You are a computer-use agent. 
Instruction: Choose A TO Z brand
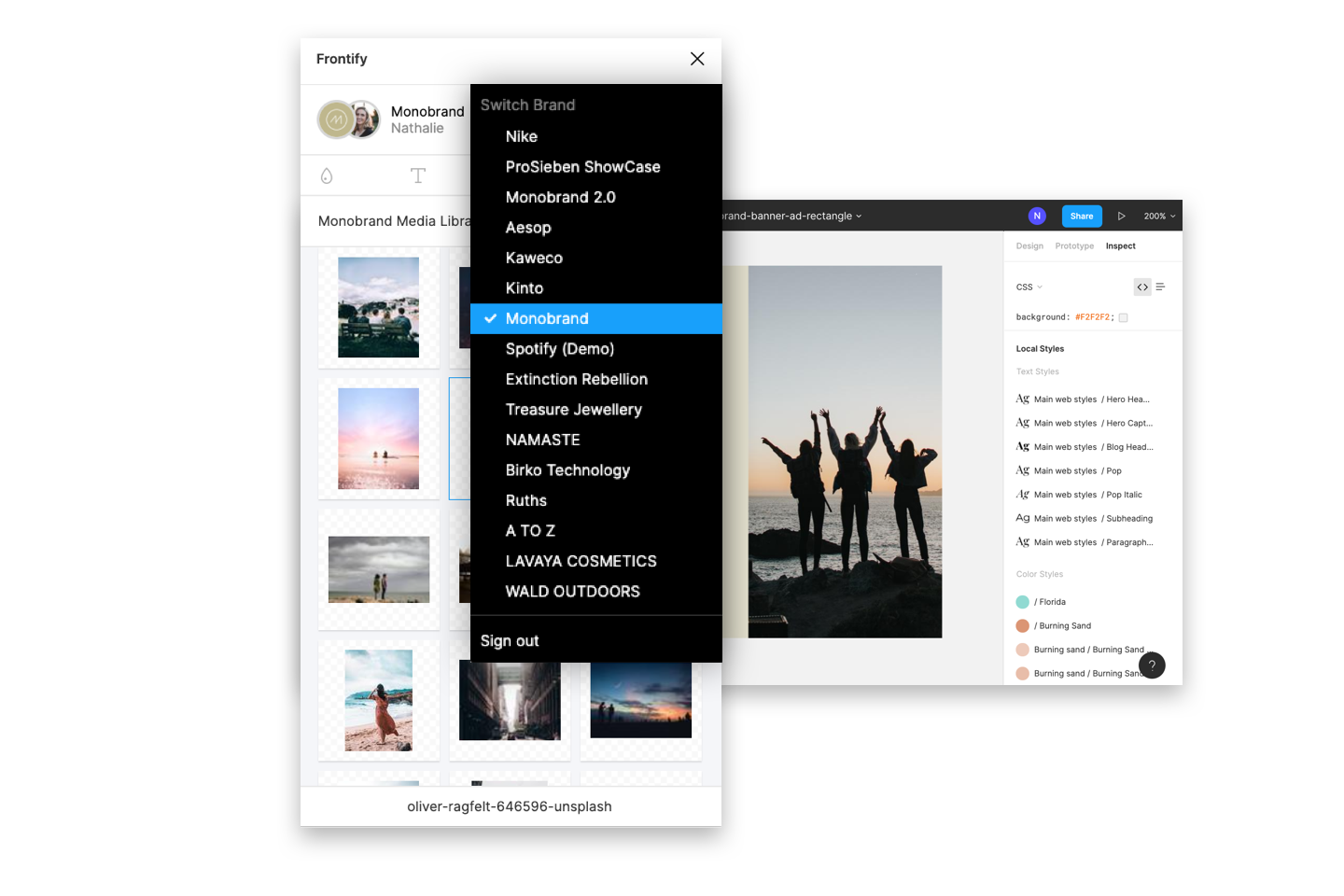tap(596, 531)
